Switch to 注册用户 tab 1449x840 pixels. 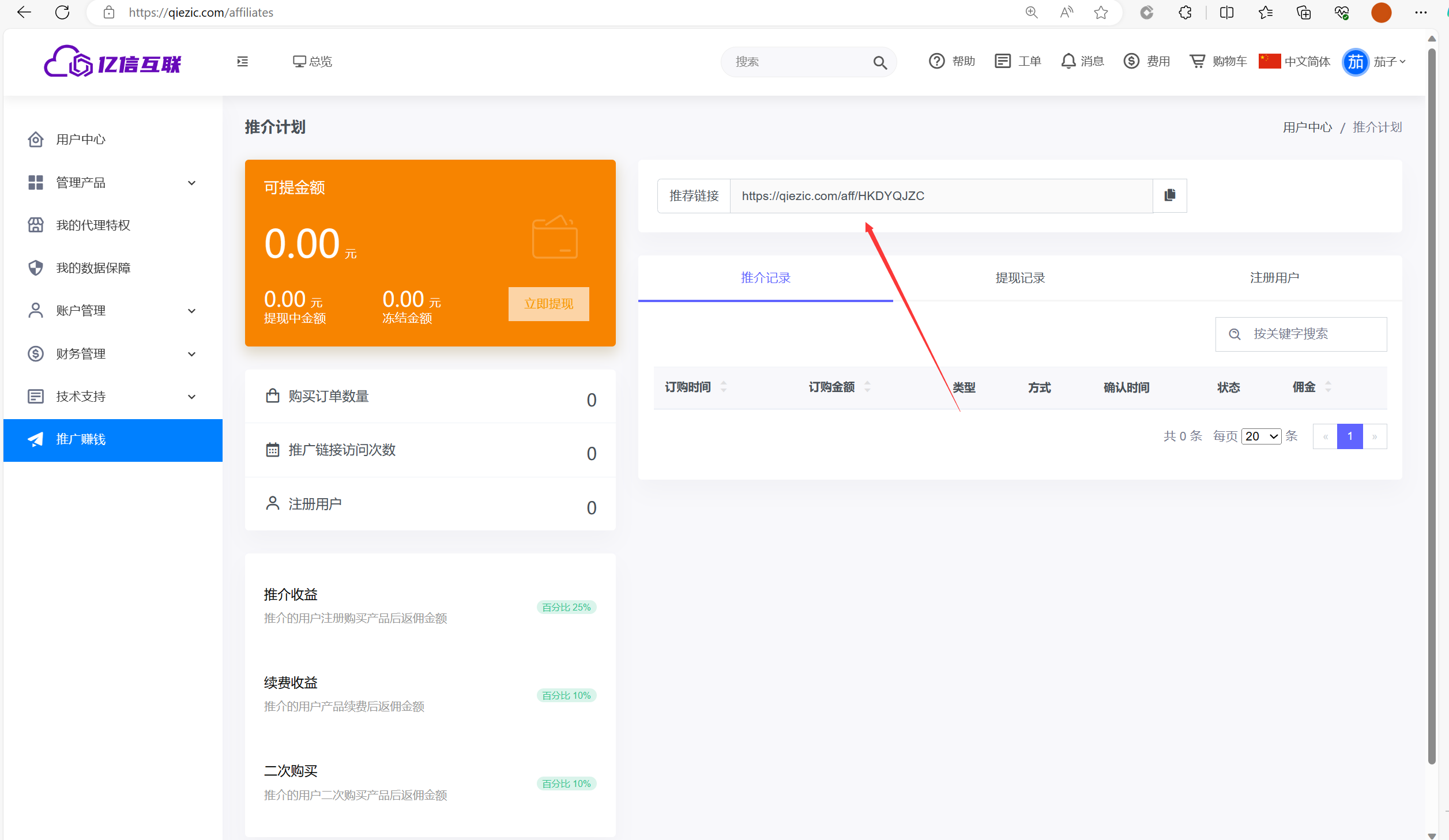pos(1274,278)
